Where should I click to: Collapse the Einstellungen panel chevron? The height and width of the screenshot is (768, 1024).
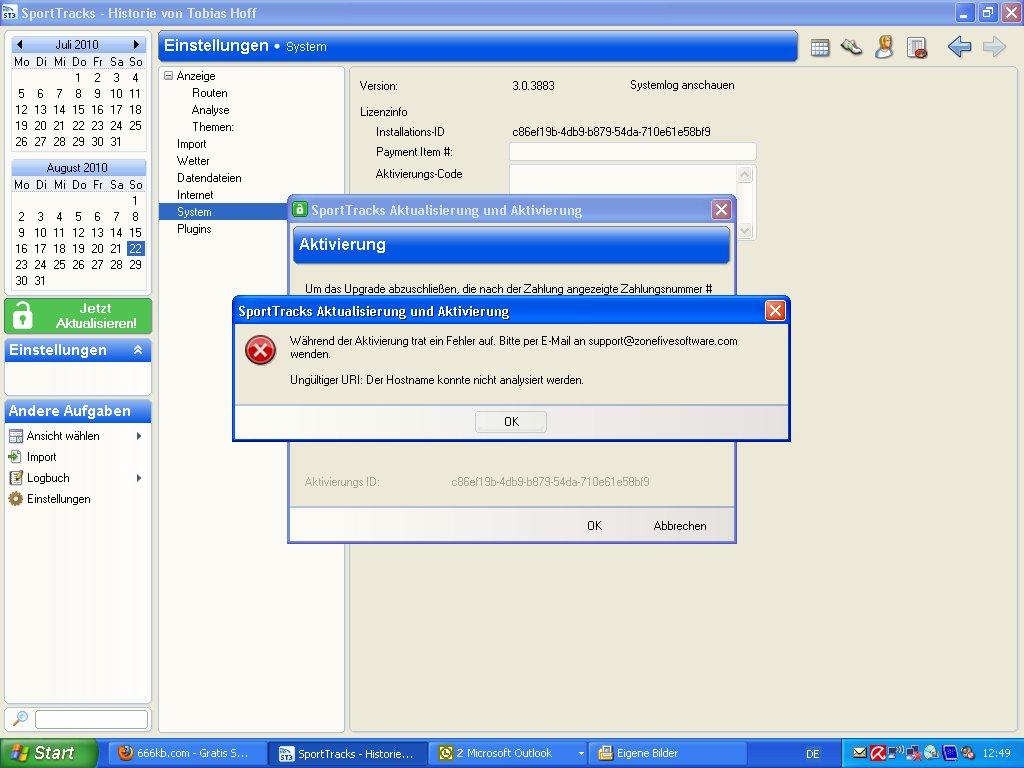click(138, 350)
